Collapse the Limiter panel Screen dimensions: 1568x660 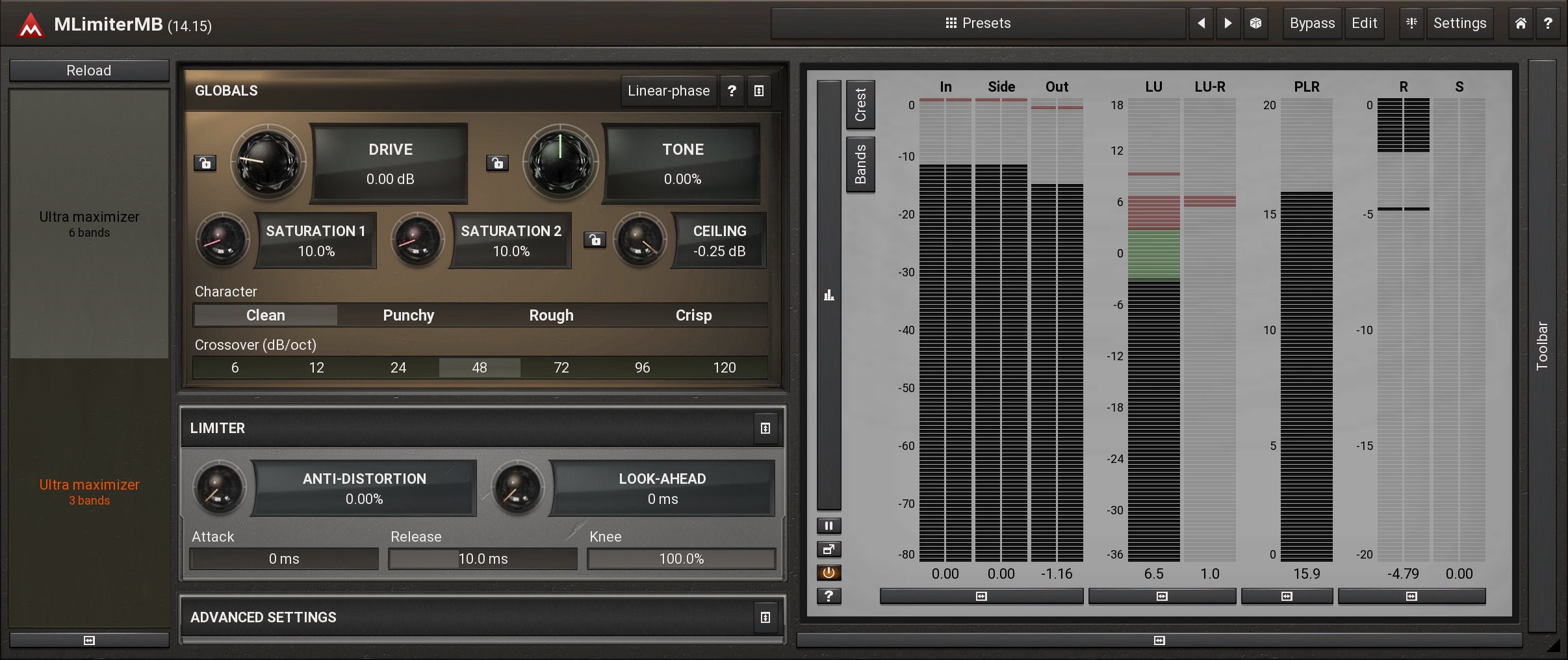765,429
